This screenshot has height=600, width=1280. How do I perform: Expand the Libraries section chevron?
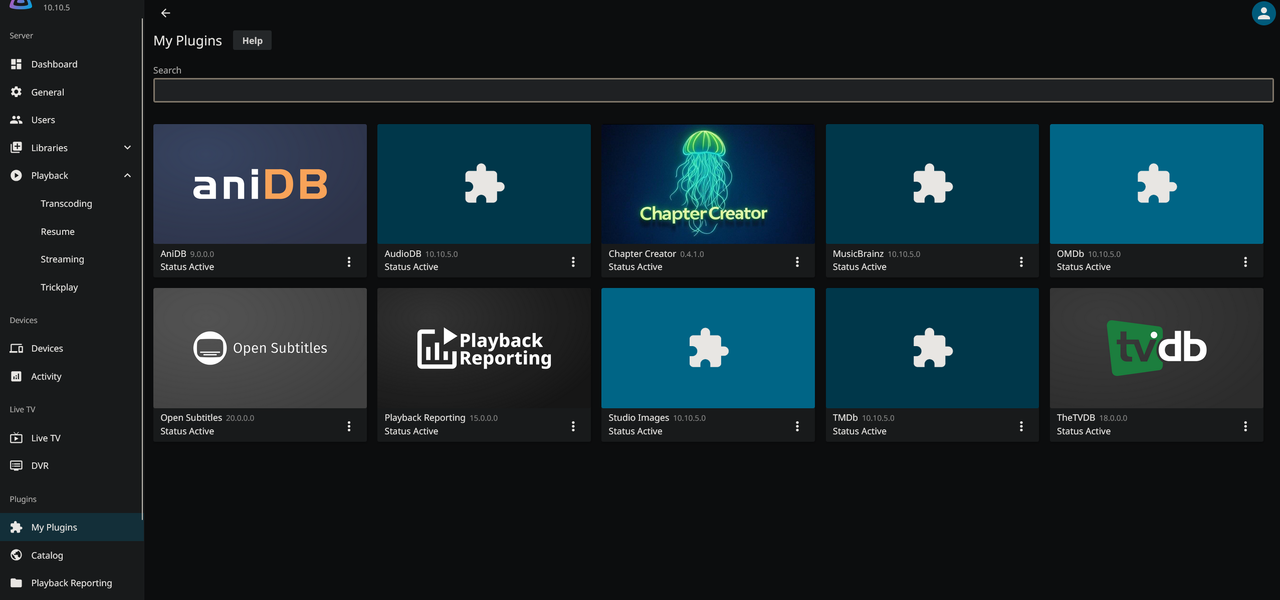point(127,148)
